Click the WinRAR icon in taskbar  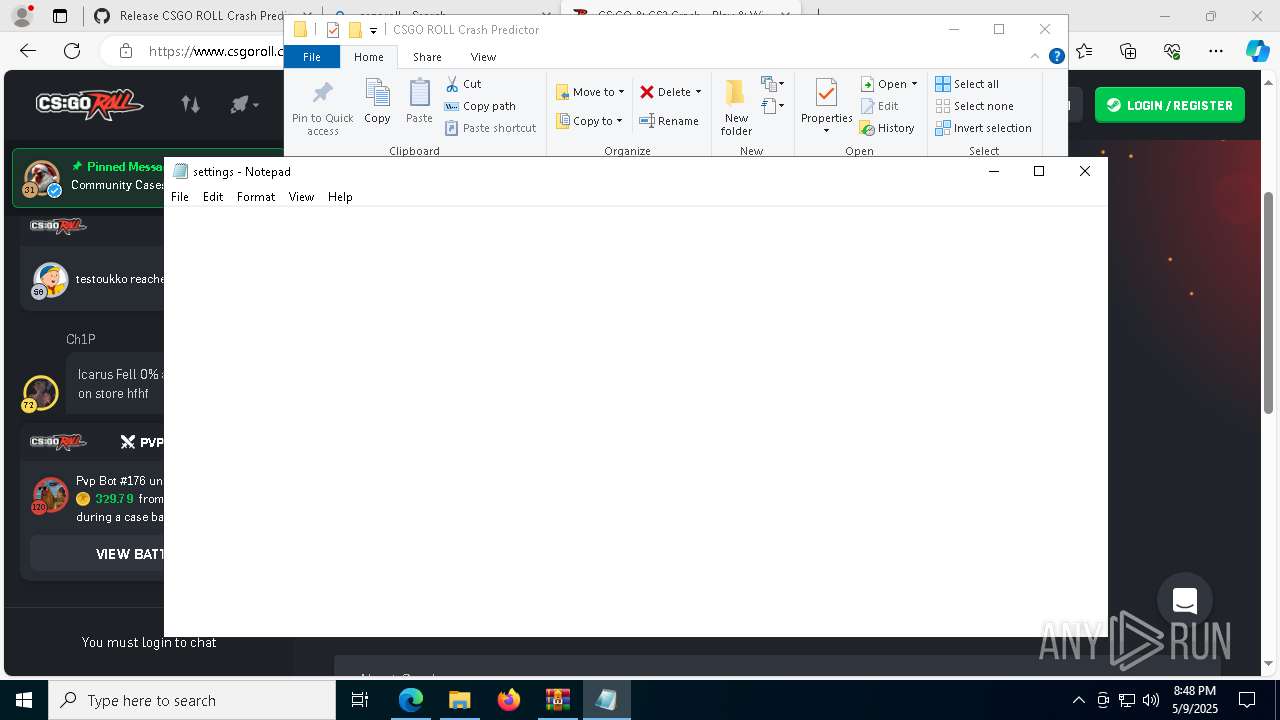coord(557,700)
